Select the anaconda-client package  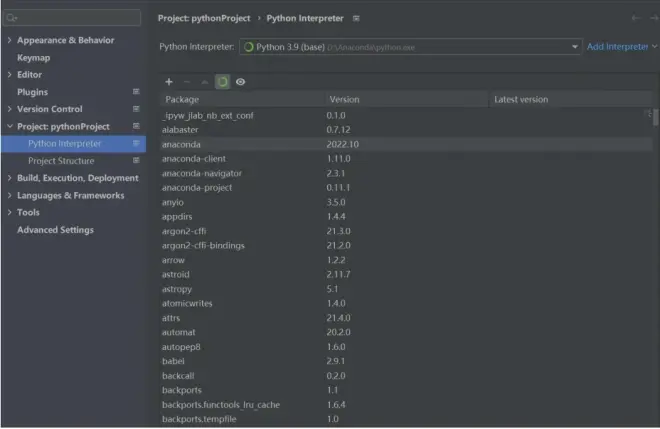coord(406,159)
